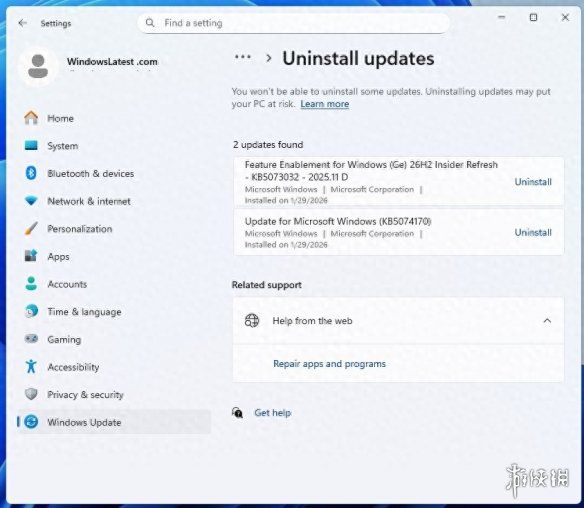Viewport: 584px width, 508px height.
Task: Expand the breadcrumb ellipsis menu
Action: point(243,57)
